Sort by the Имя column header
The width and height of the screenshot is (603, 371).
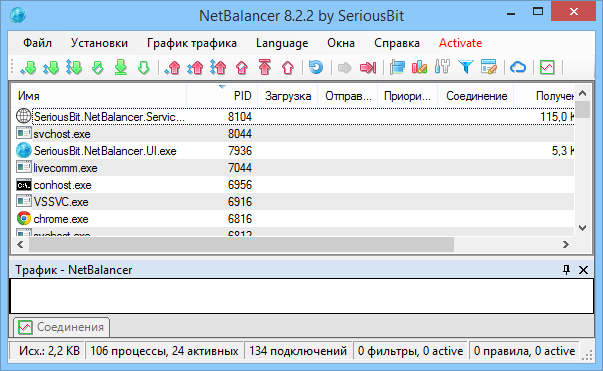(x=100, y=96)
